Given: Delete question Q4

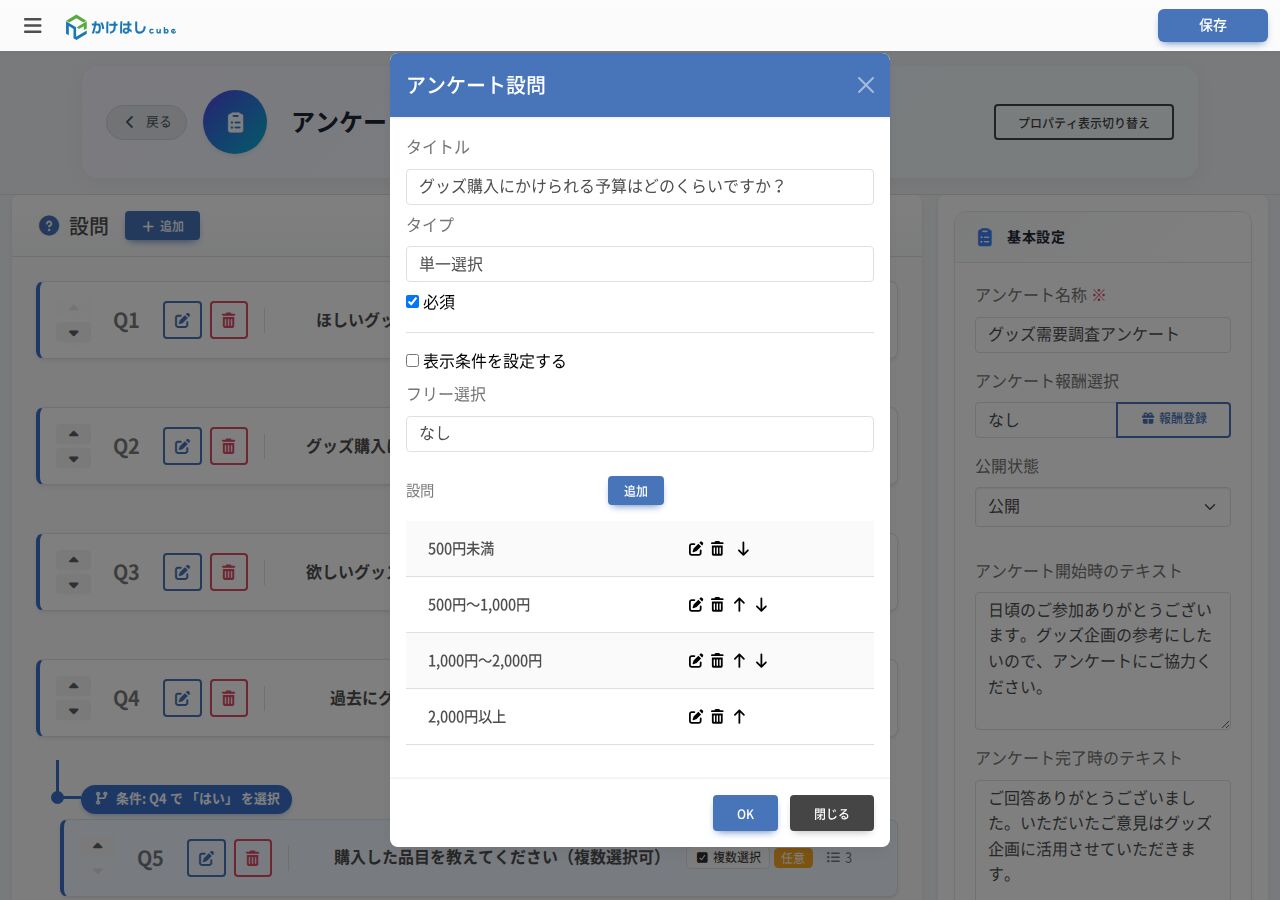Looking at the screenshot, I should [x=228, y=698].
